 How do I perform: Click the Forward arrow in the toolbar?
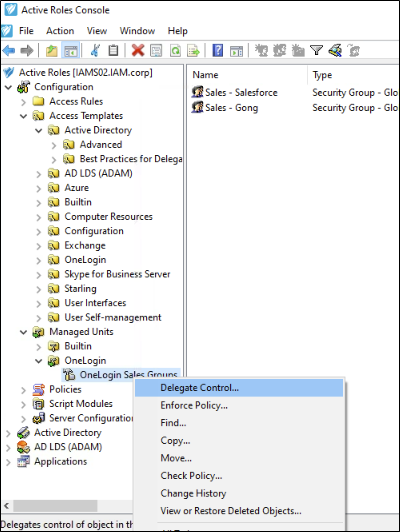(27, 51)
